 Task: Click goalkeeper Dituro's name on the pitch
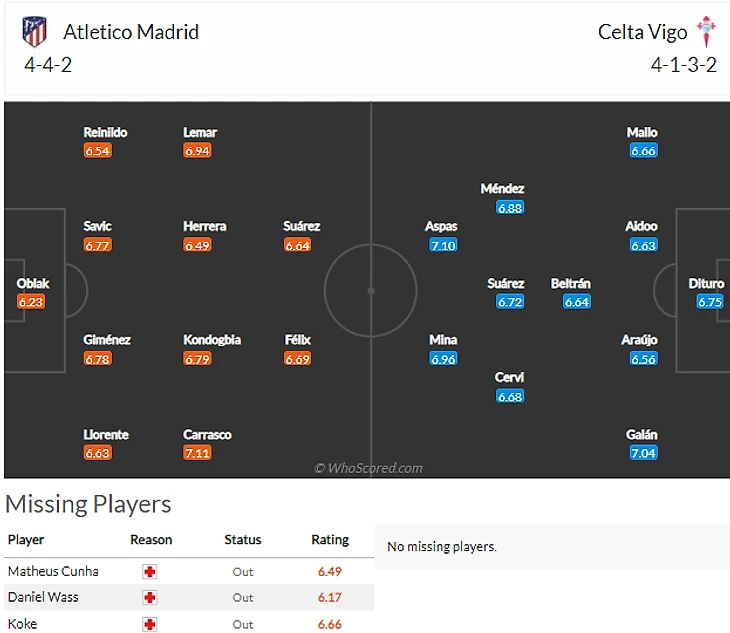706,284
